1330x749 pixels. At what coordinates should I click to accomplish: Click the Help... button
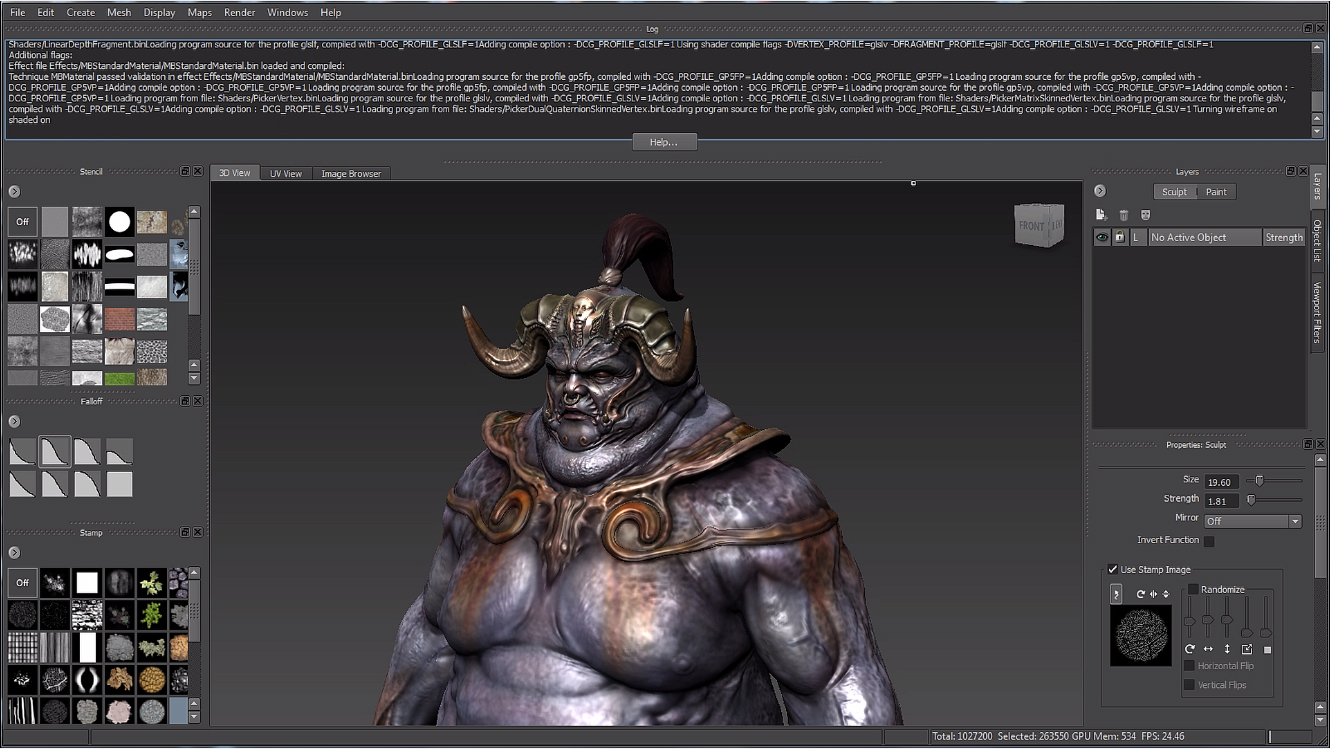664,141
